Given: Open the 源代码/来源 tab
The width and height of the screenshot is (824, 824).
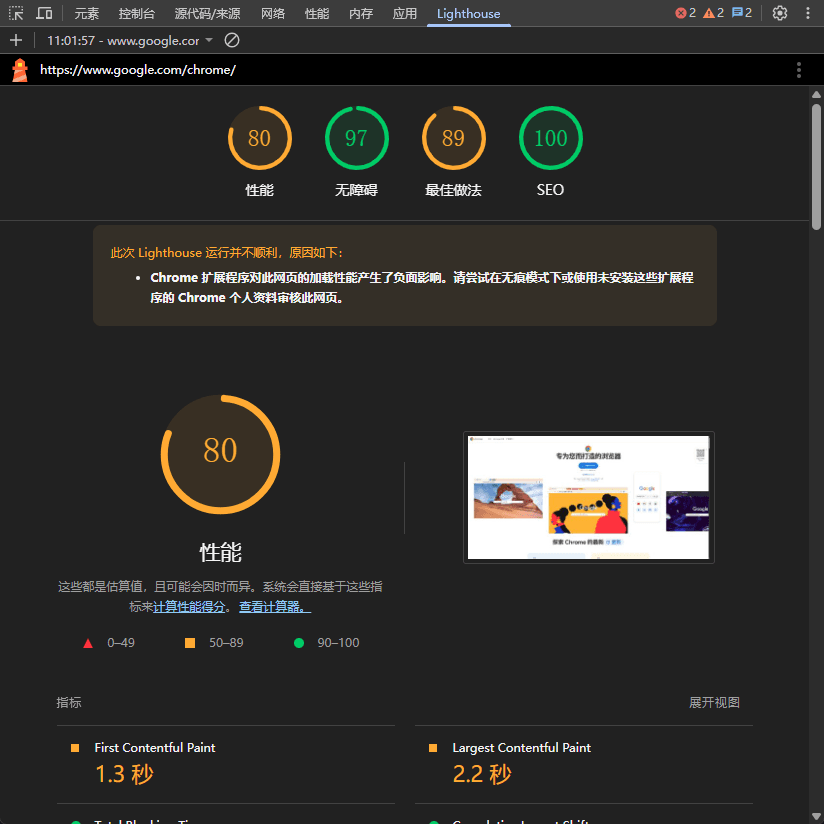Looking at the screenshot, I should point(208,14).
